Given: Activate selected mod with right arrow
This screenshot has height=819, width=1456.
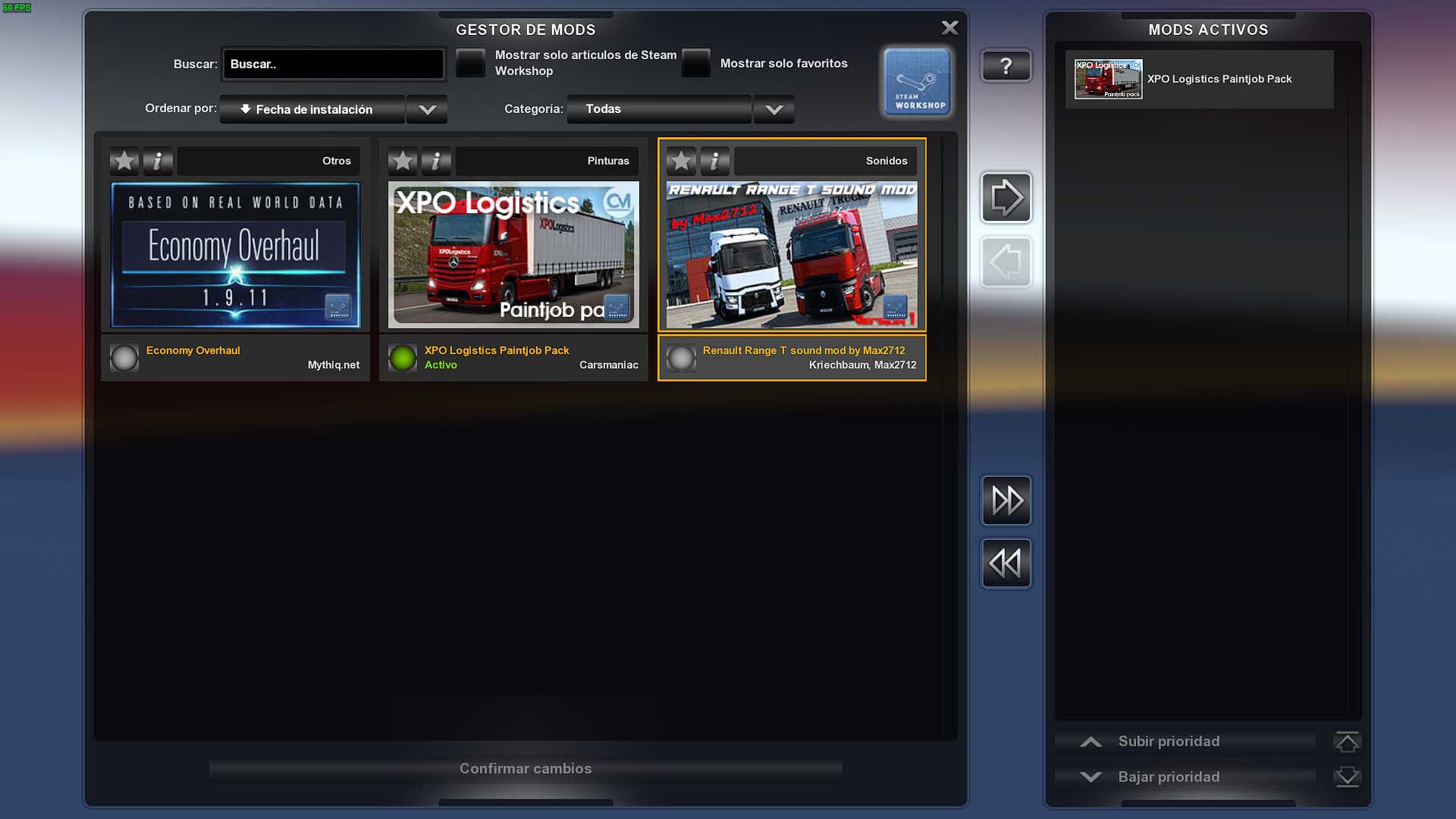Looking at the screenshot, I should point(1006,197).
